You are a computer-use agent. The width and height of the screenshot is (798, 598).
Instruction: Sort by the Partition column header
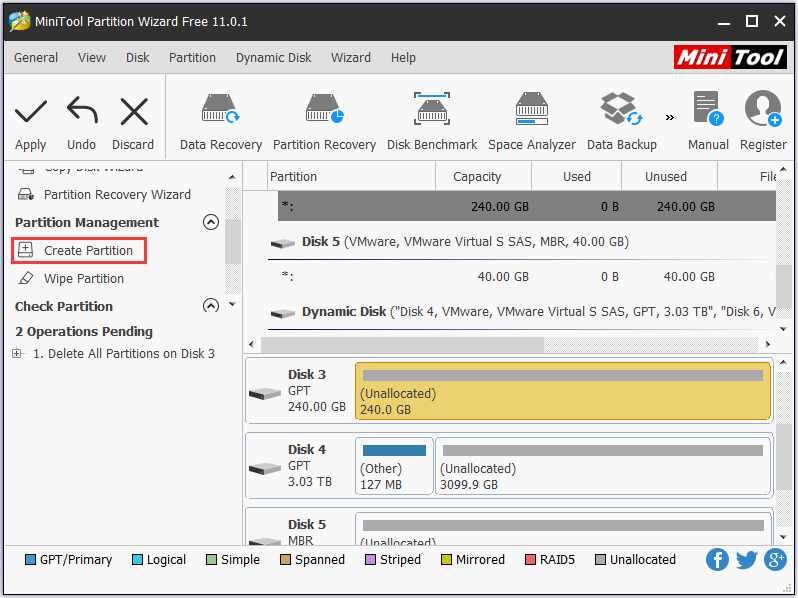351,176
